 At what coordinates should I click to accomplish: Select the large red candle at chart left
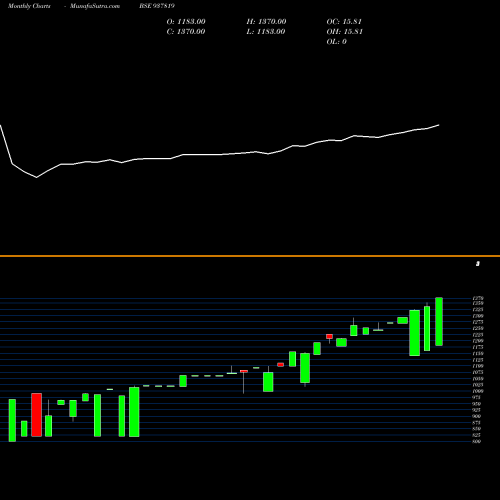coord(37,415)
